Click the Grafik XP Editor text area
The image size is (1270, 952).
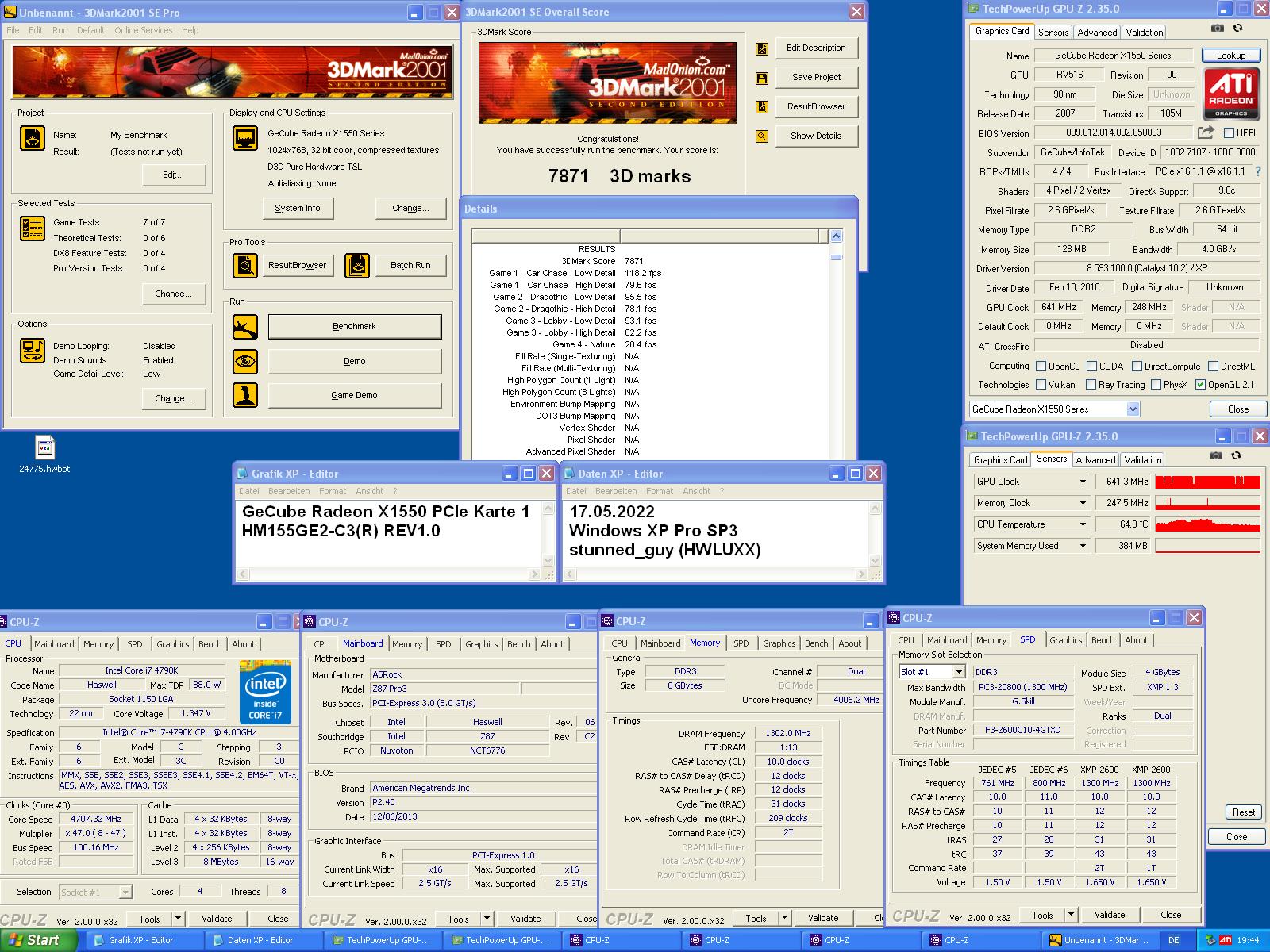(388, 534)
